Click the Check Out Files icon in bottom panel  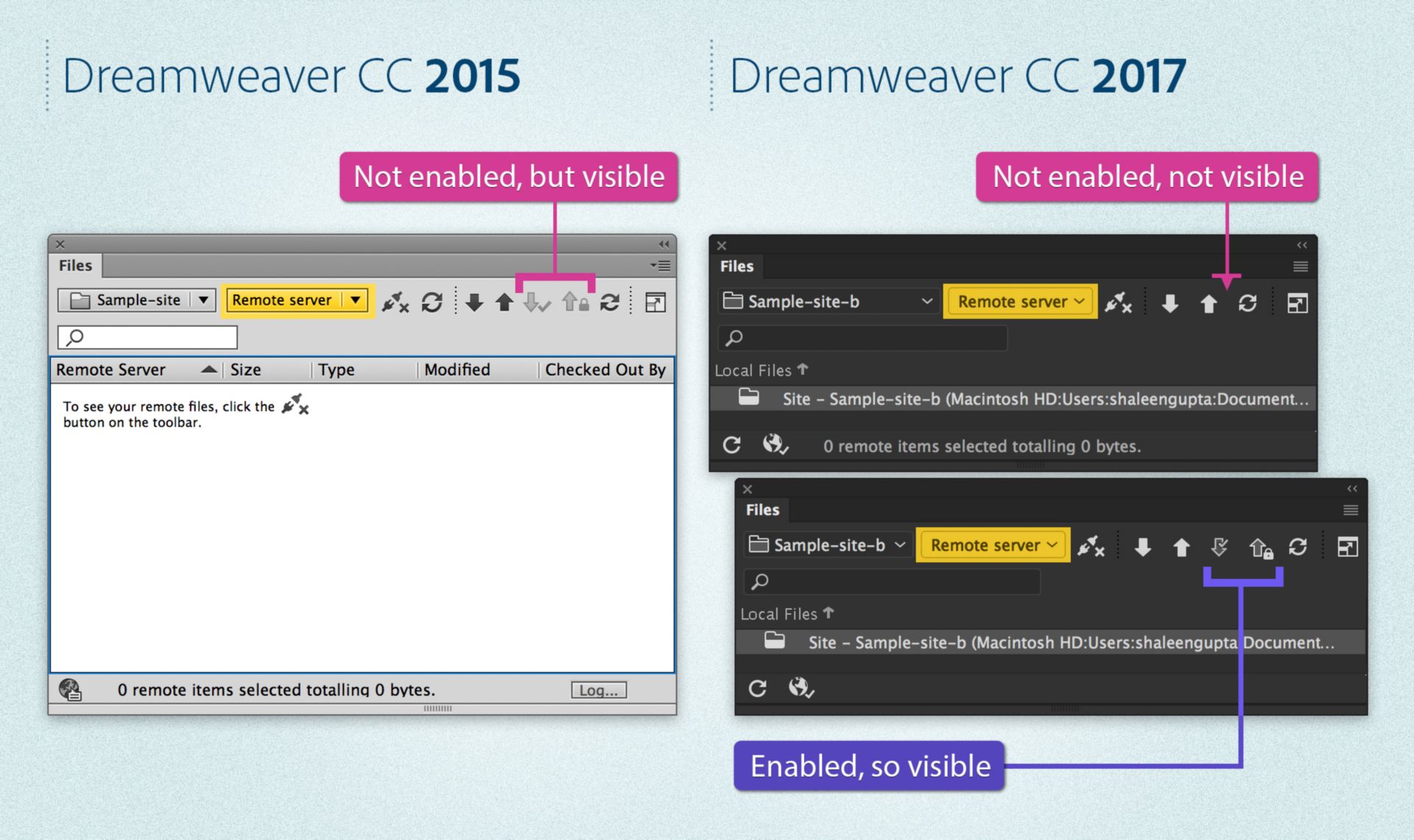[x=1220, y=547]
